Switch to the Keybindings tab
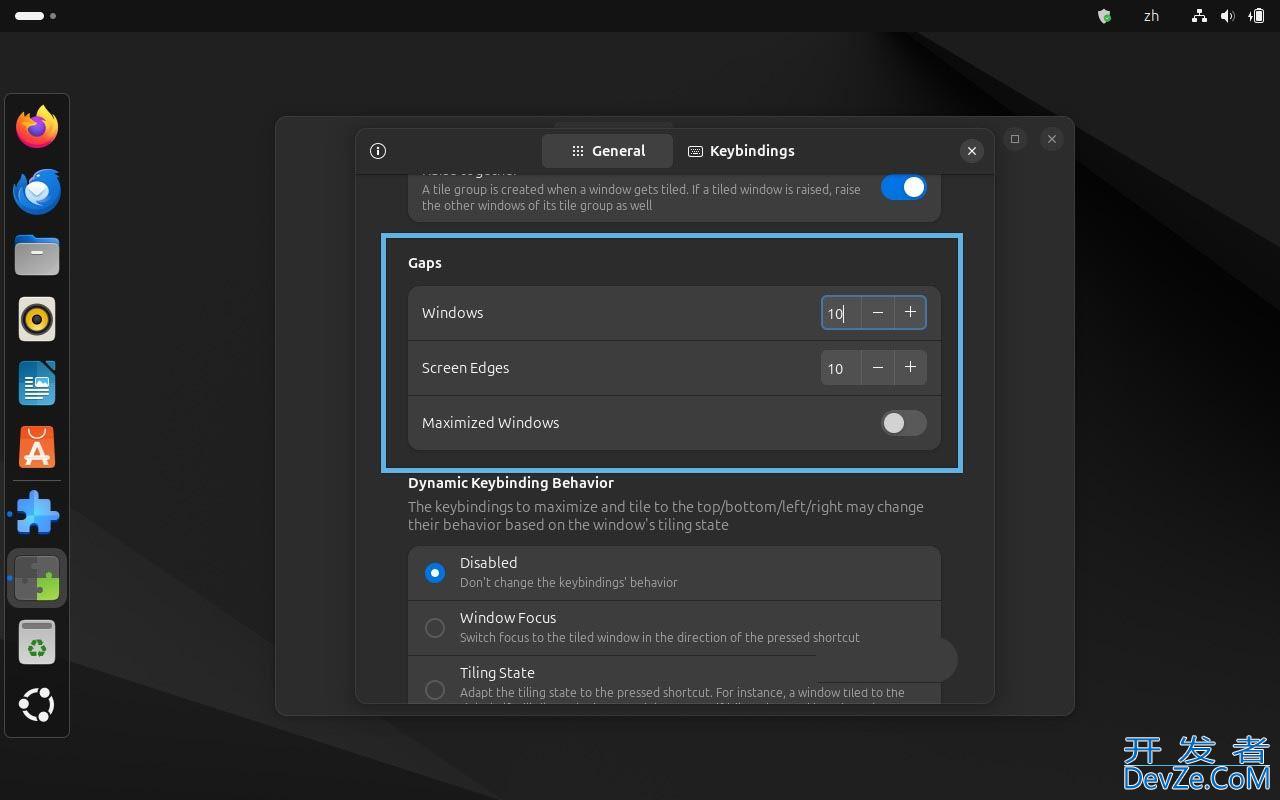Image resolution: width=1280 pixels, height=800 pixels. tap(742, 151)
